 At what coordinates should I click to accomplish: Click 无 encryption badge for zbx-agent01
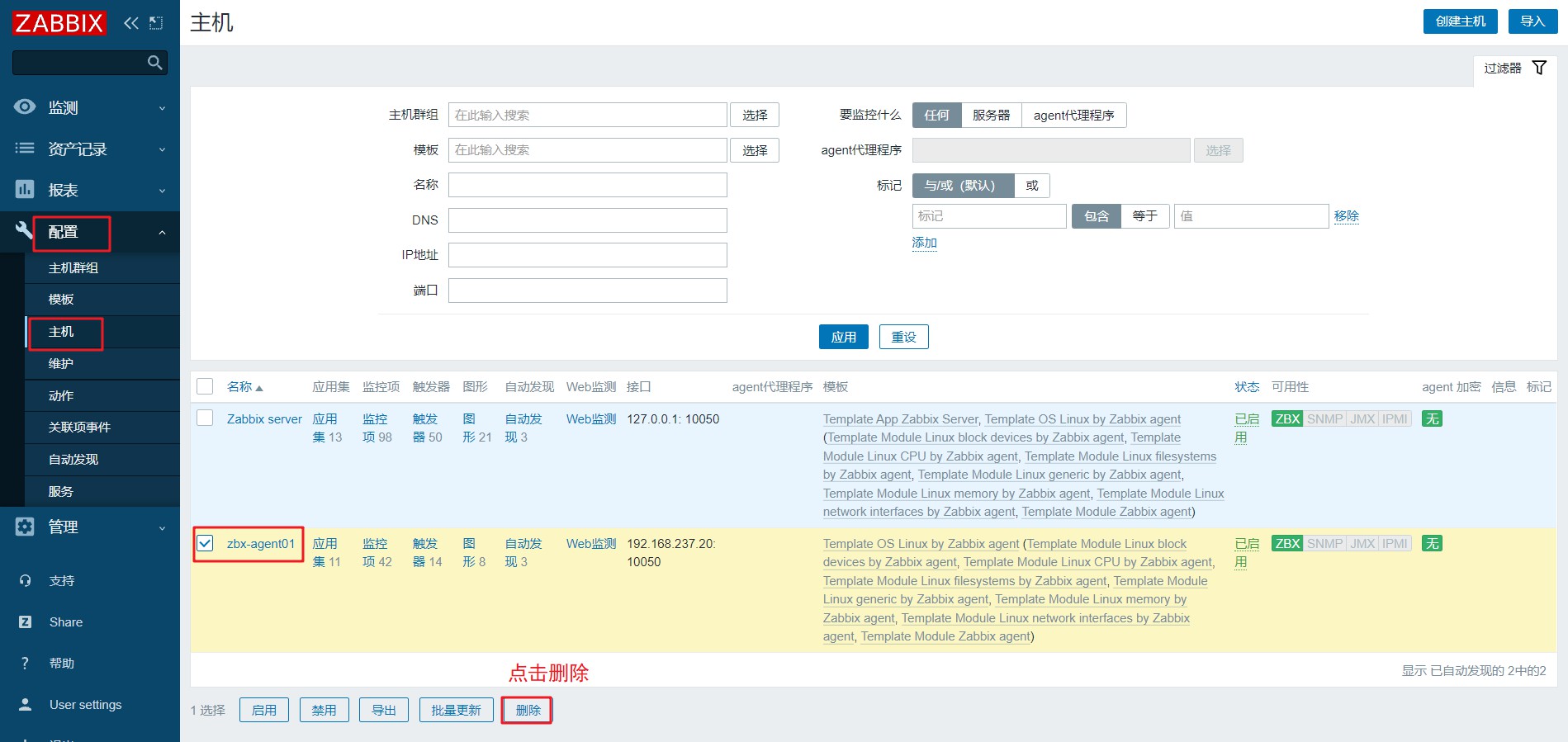[x=1432, y=544]
